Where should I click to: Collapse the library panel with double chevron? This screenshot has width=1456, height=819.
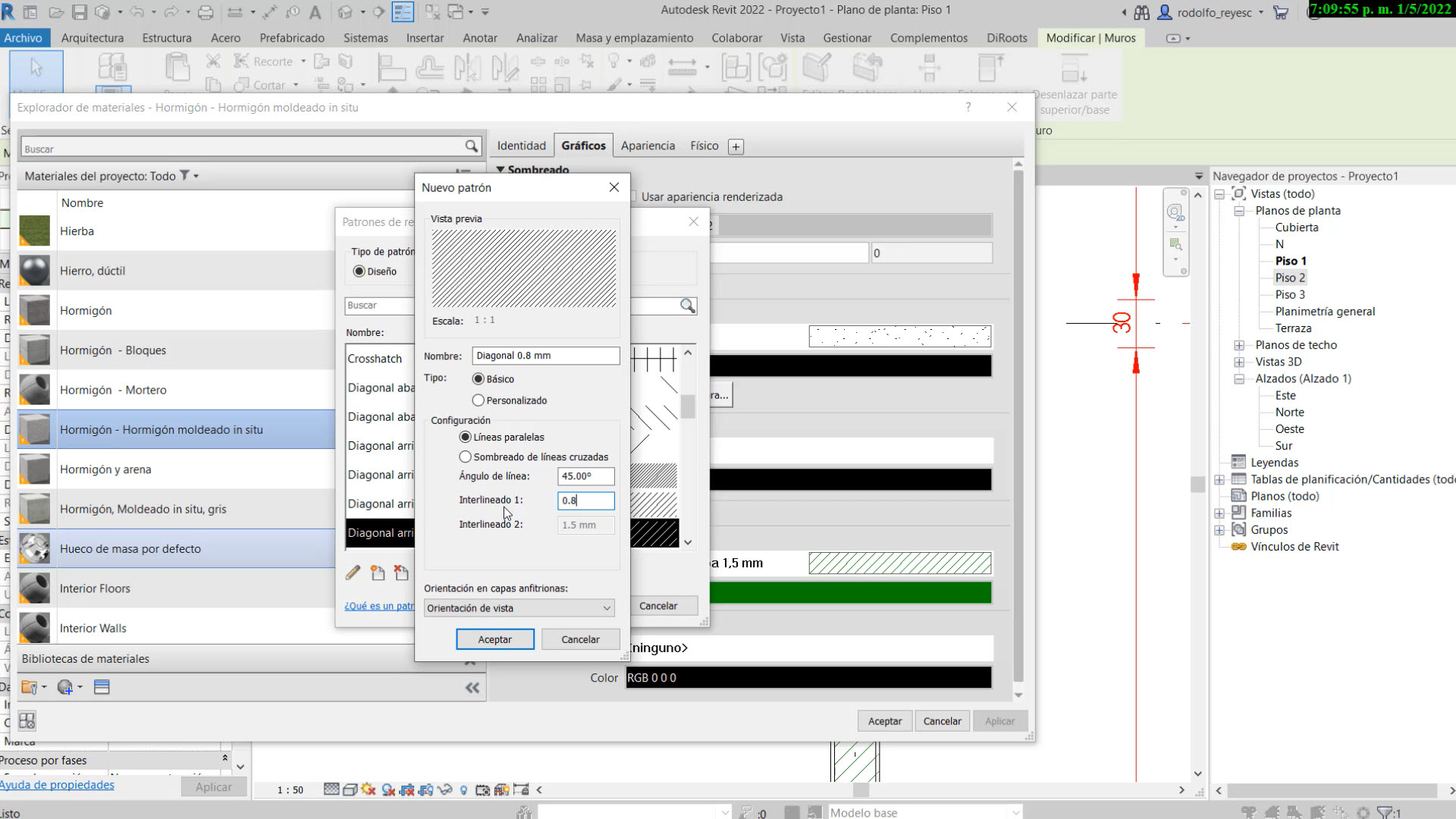coord(472,688)
